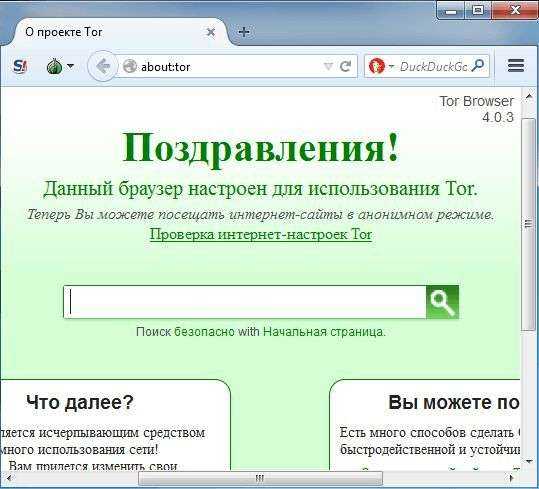Click the globe site identity icon
This screenshot has width=539, height=489.
pyautogui.click(x=130, y=66)
